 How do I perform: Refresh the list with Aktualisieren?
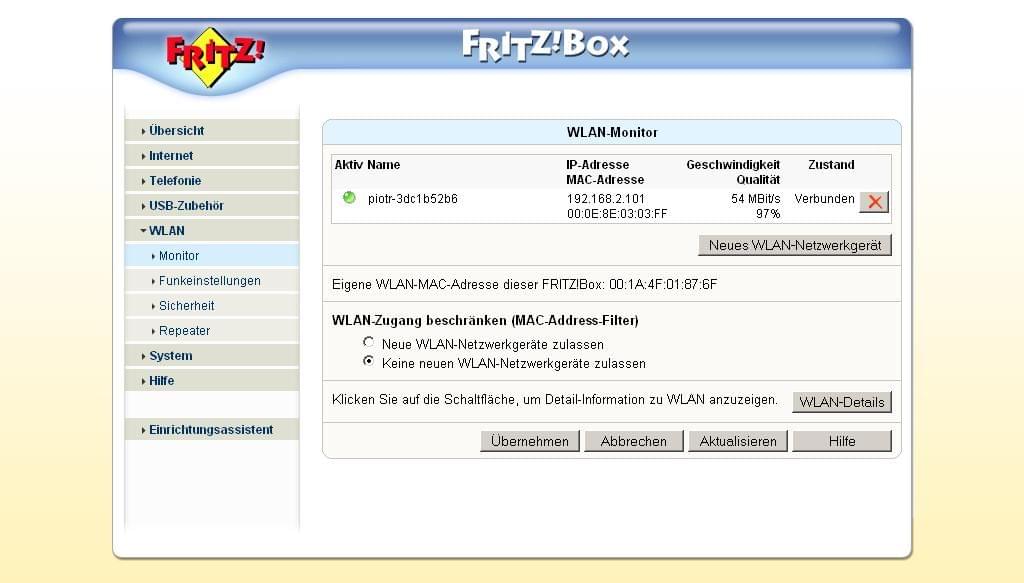pyautogui.click(x=738, y=441)
